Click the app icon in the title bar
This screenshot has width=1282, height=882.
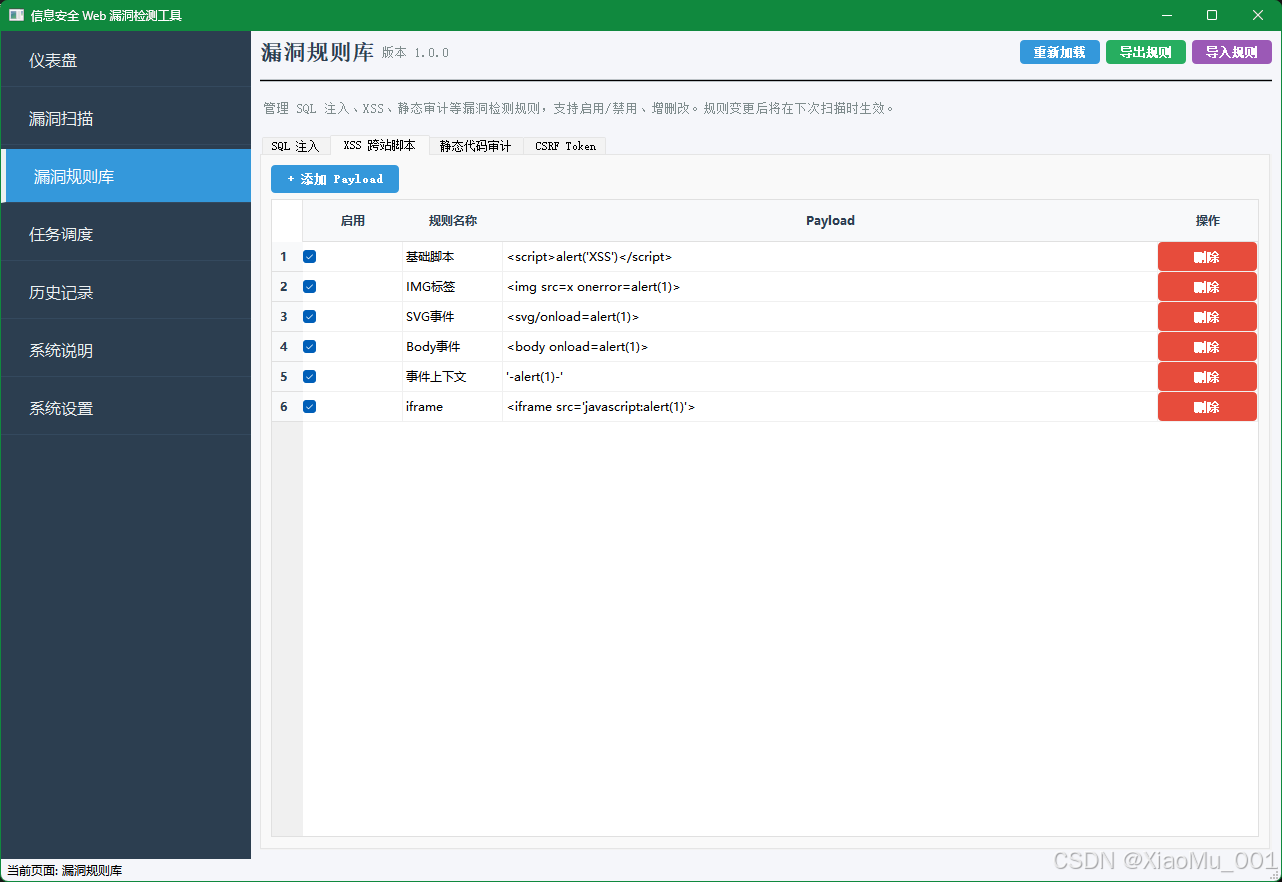pos(16,15)
